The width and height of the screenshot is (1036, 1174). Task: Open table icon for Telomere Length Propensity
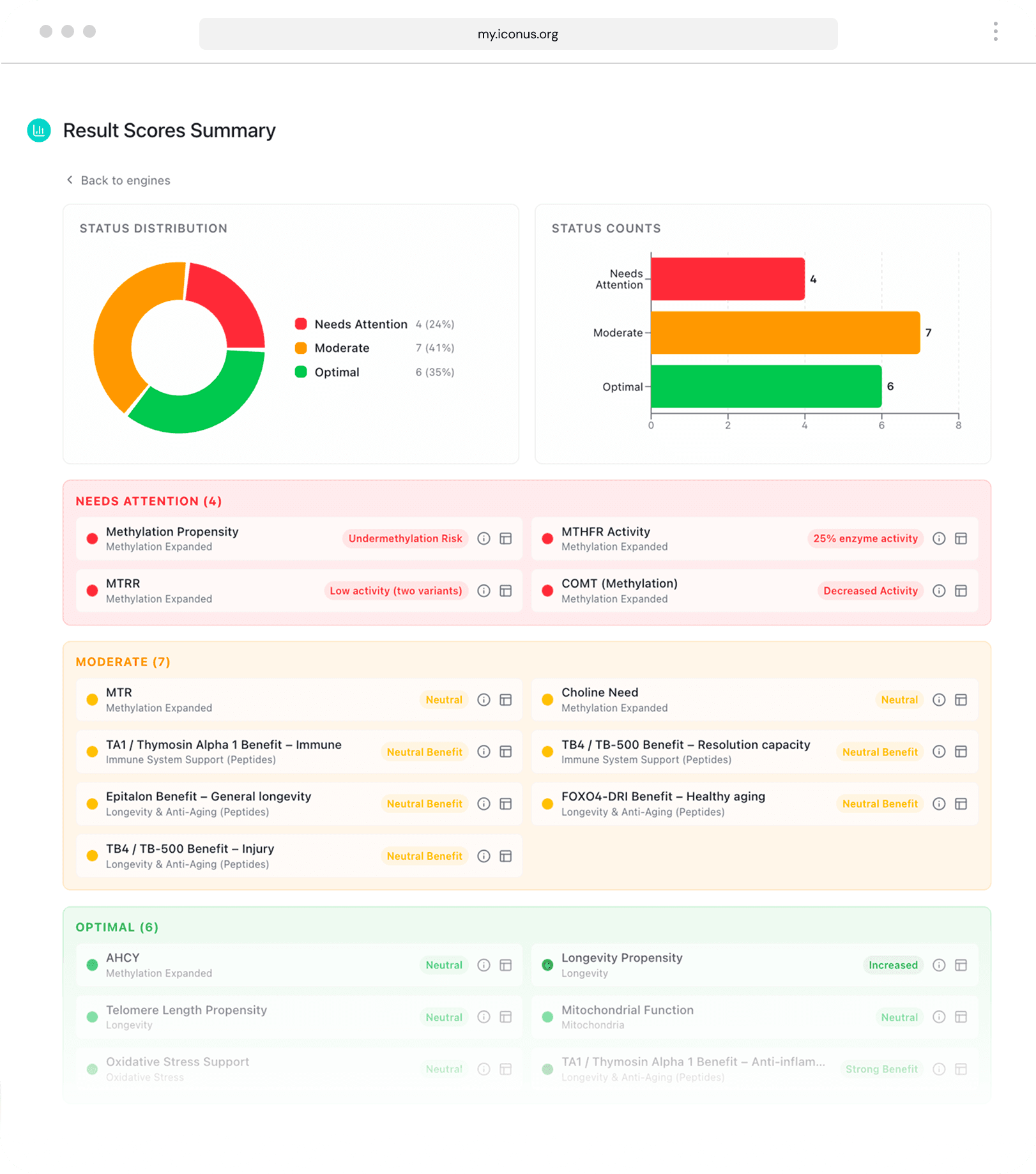click(505, 1017)
